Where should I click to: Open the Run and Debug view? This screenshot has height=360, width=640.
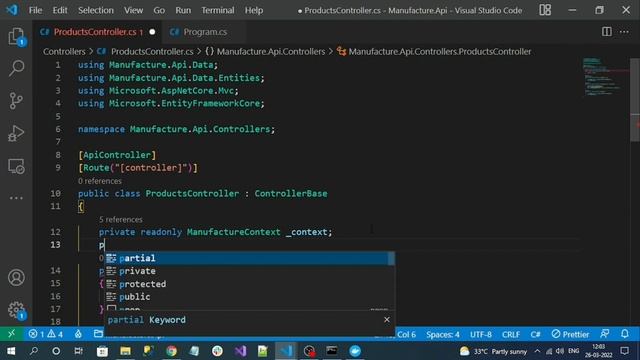coord(16,133)
